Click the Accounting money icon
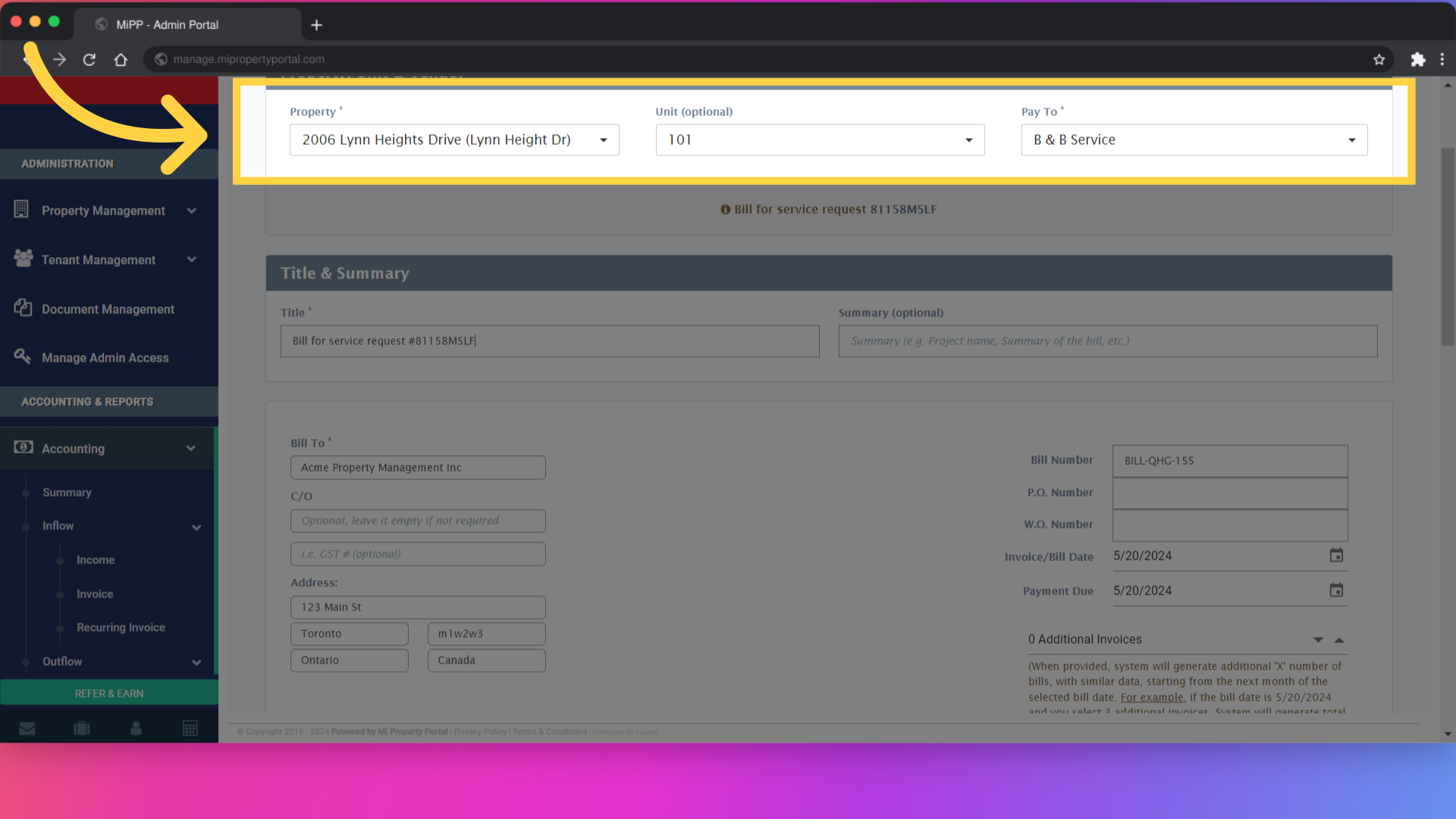This screenshot has height=819, width=1456. click(23, 447)
